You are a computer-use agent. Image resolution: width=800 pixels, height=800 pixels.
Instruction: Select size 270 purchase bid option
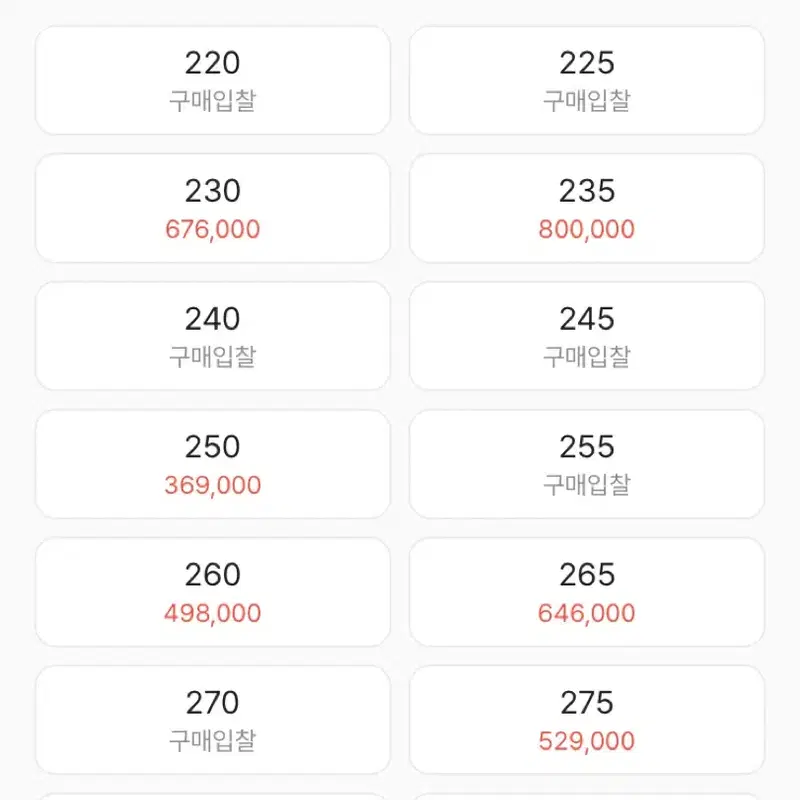click(x=212, y=720)
